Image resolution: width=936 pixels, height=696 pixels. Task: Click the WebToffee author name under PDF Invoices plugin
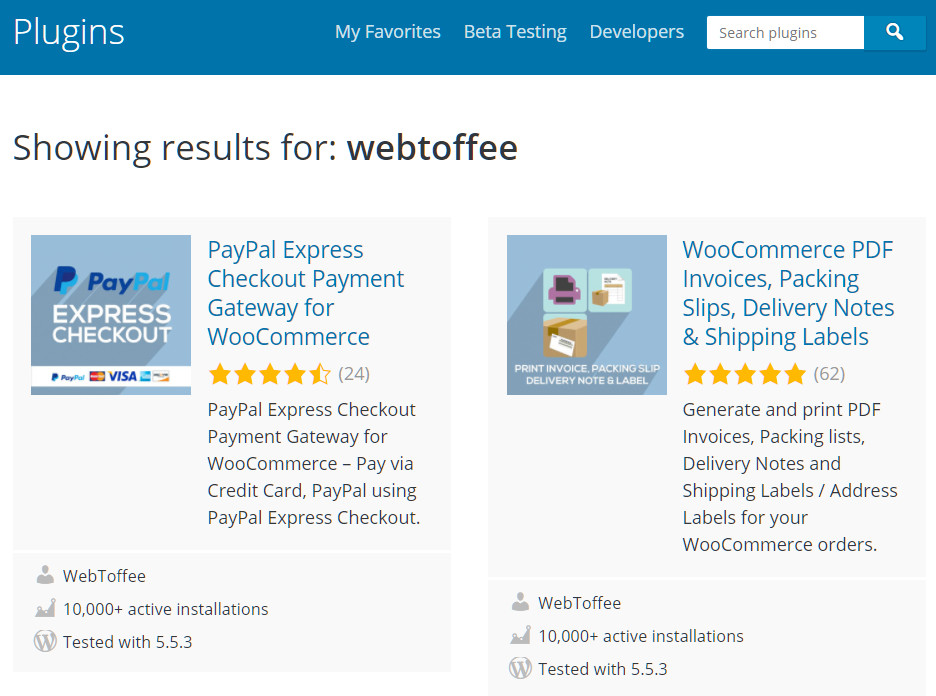[x=580, y=603]
